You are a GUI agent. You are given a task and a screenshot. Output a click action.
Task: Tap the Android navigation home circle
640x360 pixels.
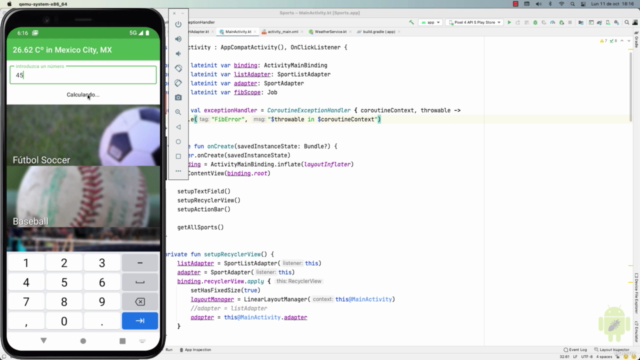(x=83, y=341)
